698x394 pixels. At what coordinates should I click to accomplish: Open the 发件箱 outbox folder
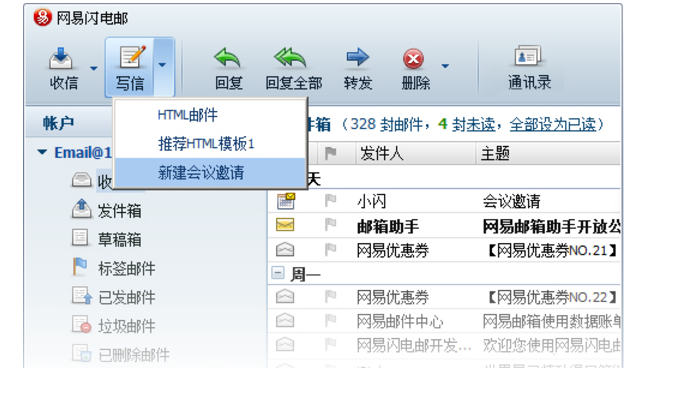119,211
